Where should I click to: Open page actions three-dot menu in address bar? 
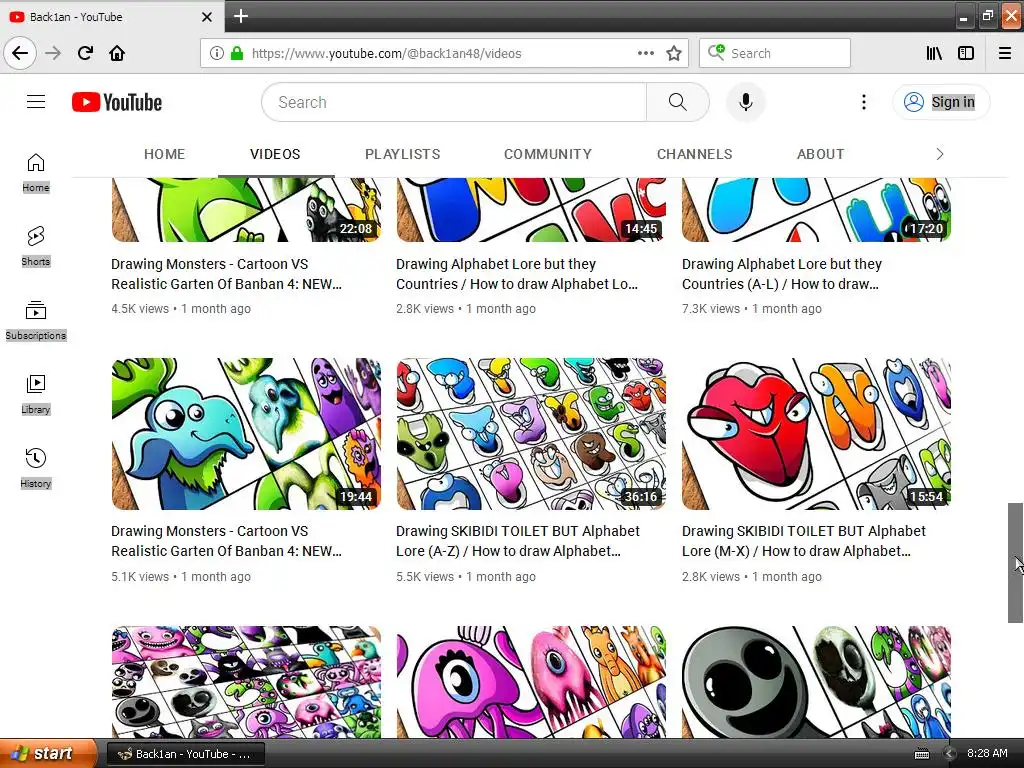(645, 53)
